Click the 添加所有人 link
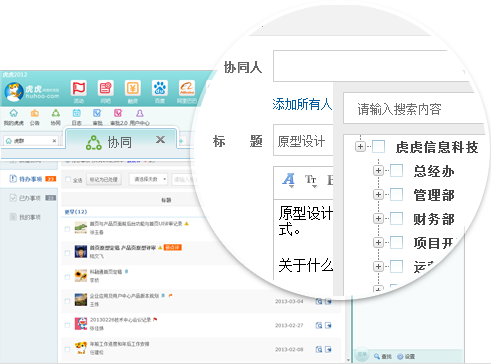Viewport: 491px width, 364px height. click(x=302, y=104)
